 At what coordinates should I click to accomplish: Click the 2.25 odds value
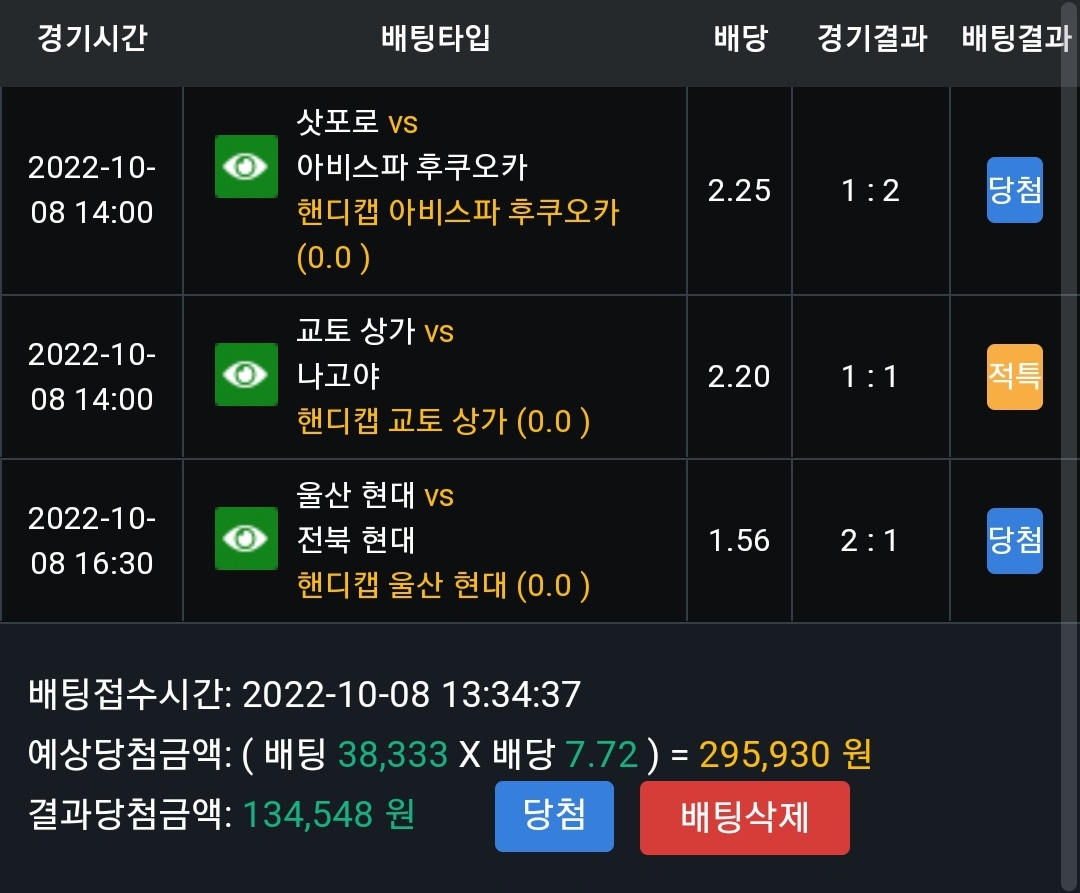pos(739,191)
